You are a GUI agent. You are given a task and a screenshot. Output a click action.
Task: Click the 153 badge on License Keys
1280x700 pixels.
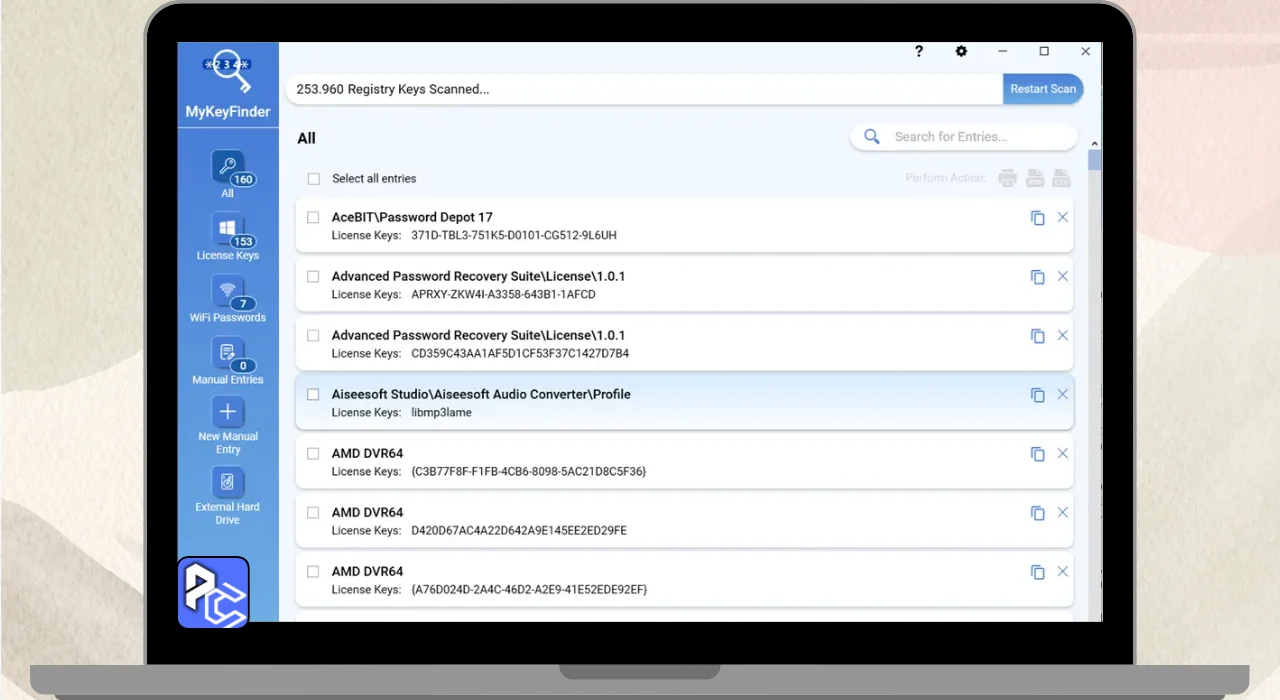[x=243, y=242]
